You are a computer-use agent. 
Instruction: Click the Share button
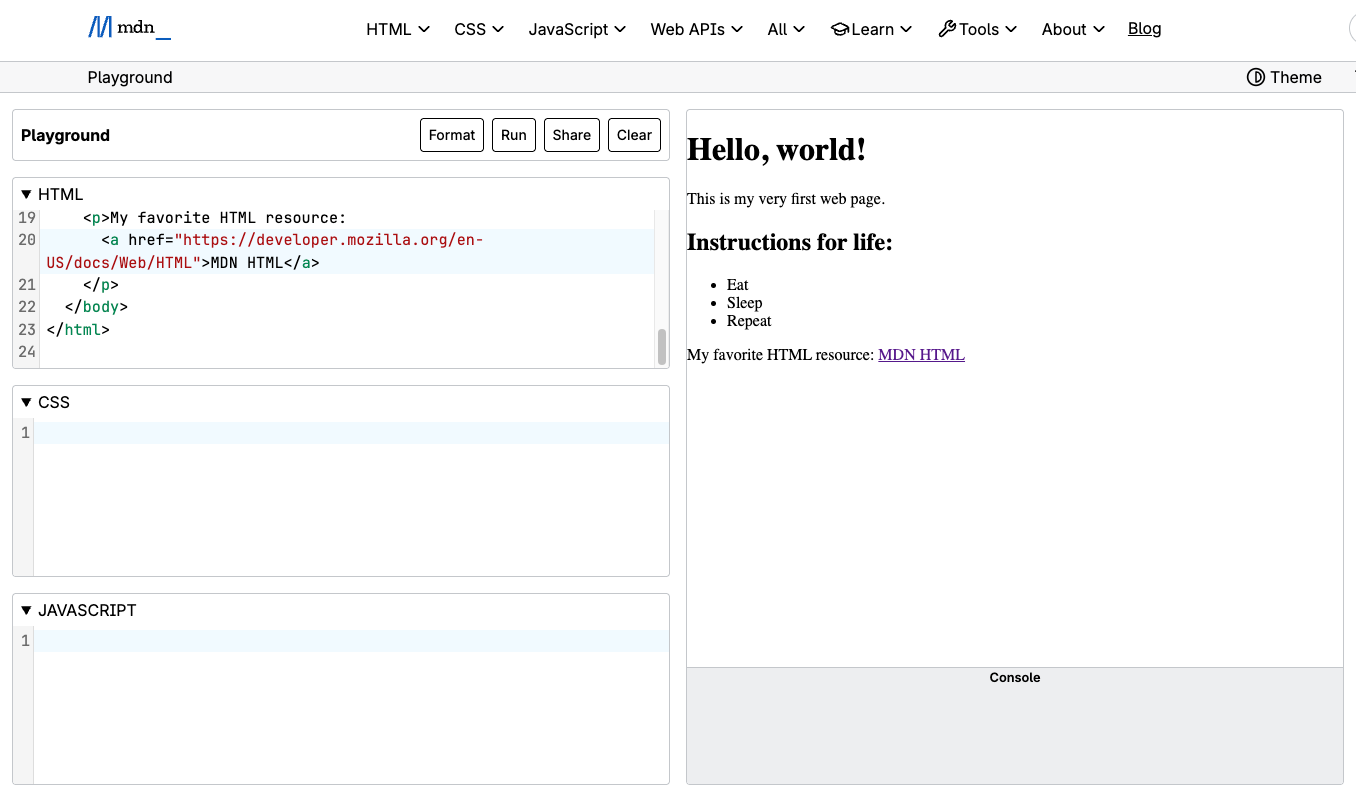[x=572, y=135]
